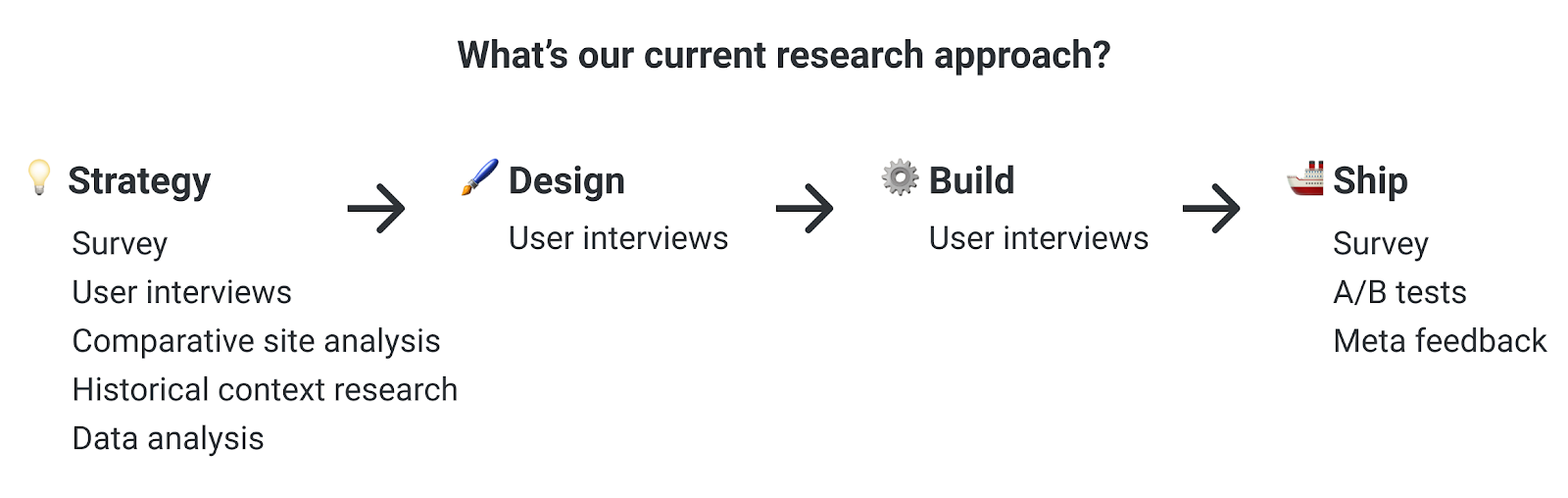Click the lightbulb icon beside Strategy
The width and height of the screenshot is (1568, 498).
pos(38,177)
